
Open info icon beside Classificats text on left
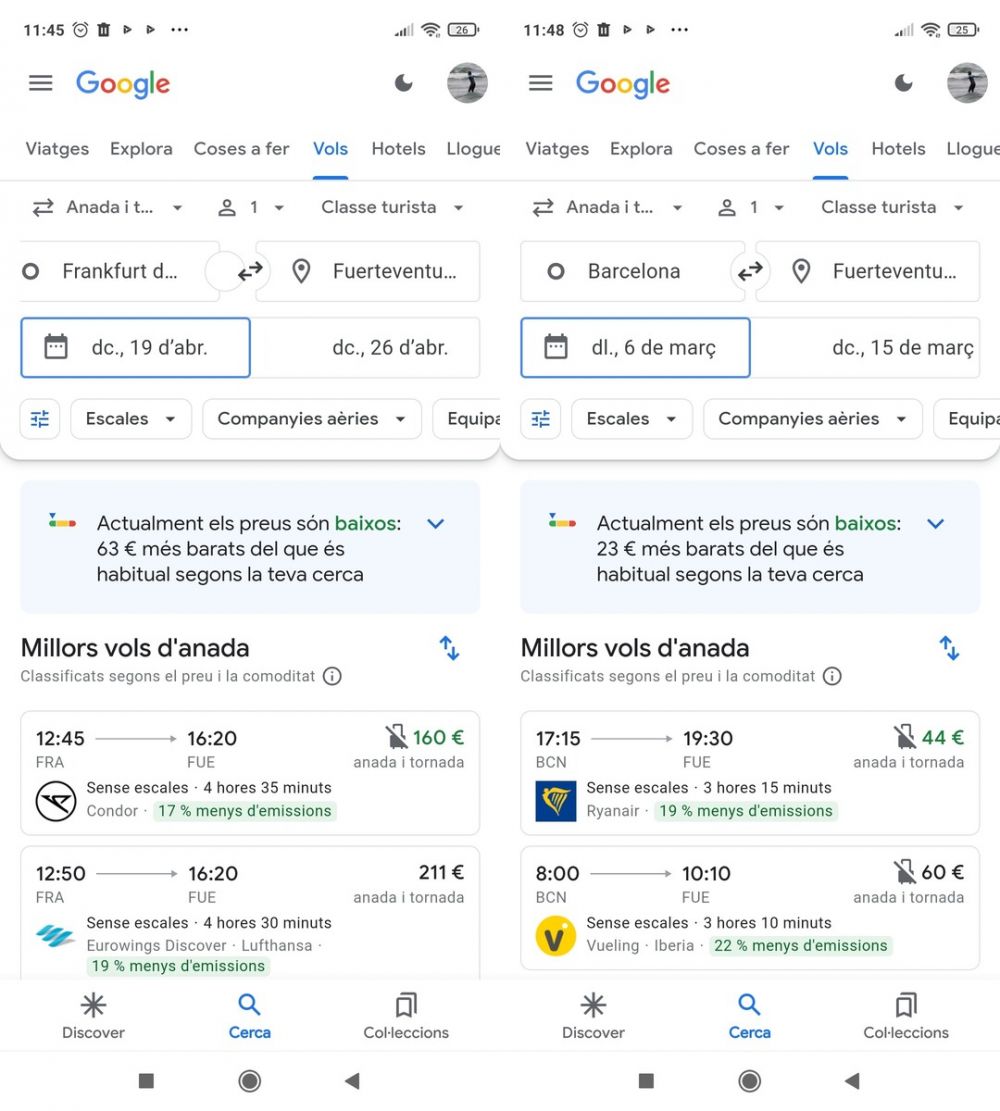click(x=332, y=676)
